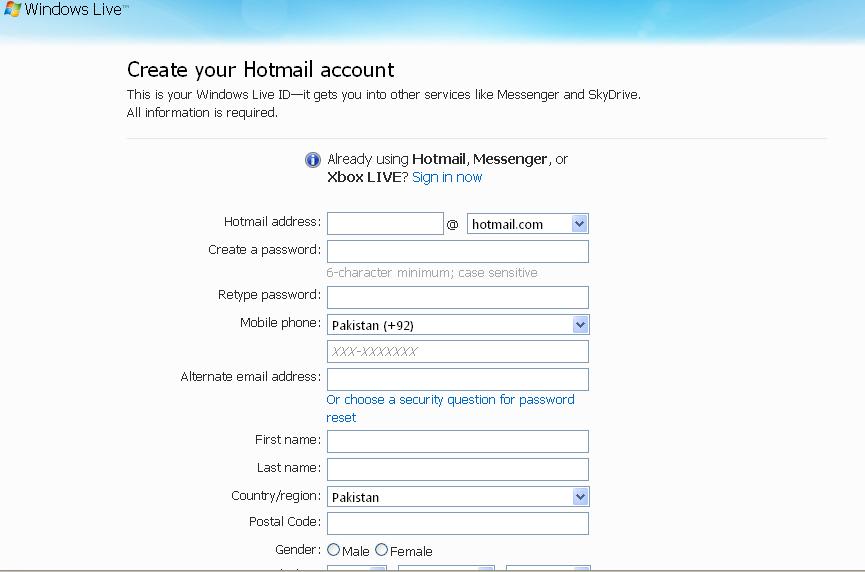
Task: Click the Sign in now link
Action: click(x=447, y=177)
